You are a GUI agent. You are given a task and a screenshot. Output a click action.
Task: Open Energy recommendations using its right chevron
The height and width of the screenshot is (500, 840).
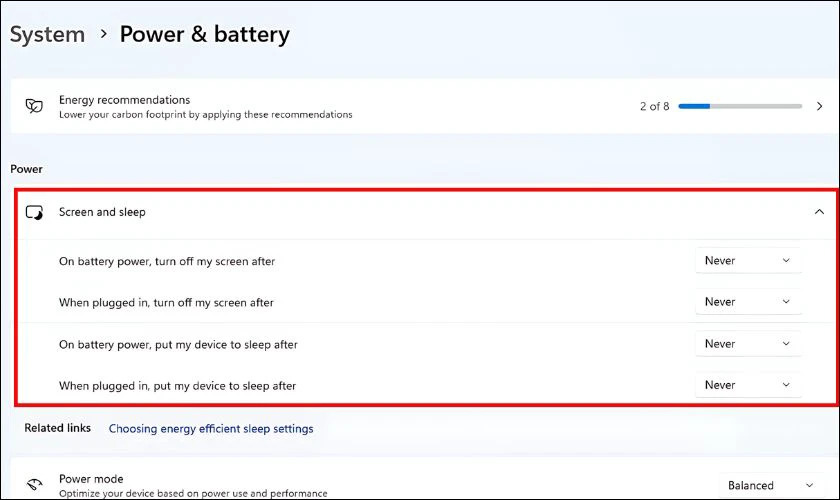[819, 106]
